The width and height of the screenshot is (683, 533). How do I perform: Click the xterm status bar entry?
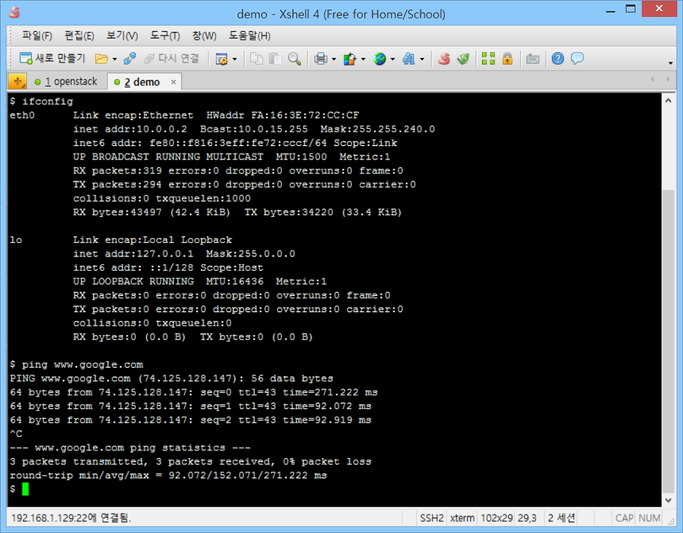(x=462, y=518)
